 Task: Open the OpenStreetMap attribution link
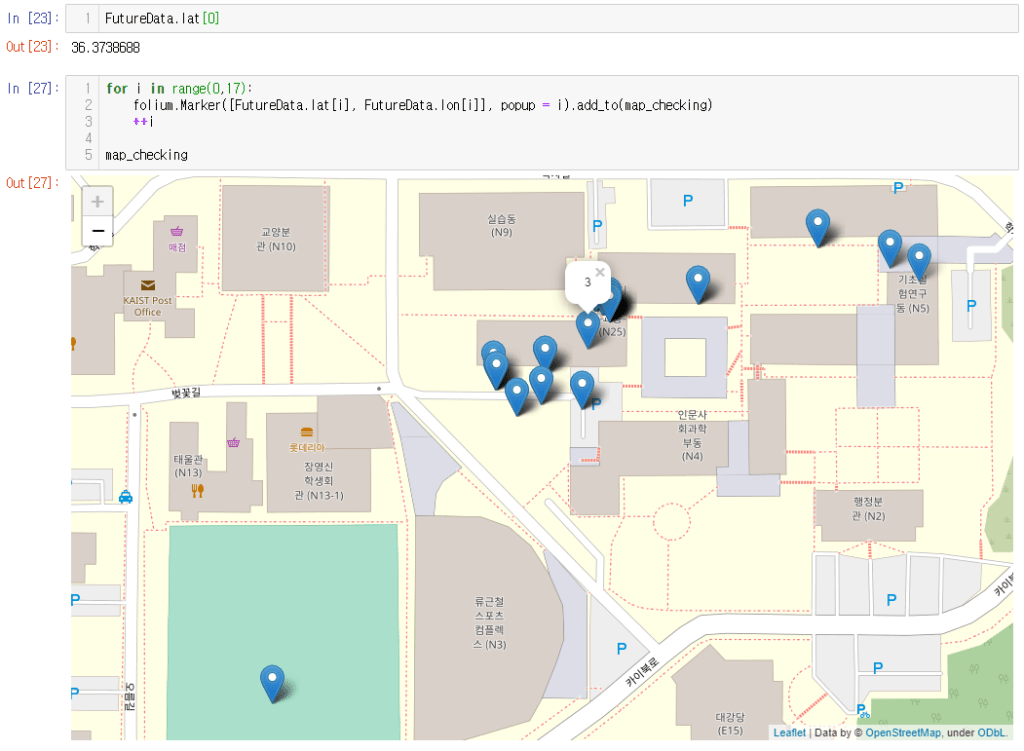[901, 733]
